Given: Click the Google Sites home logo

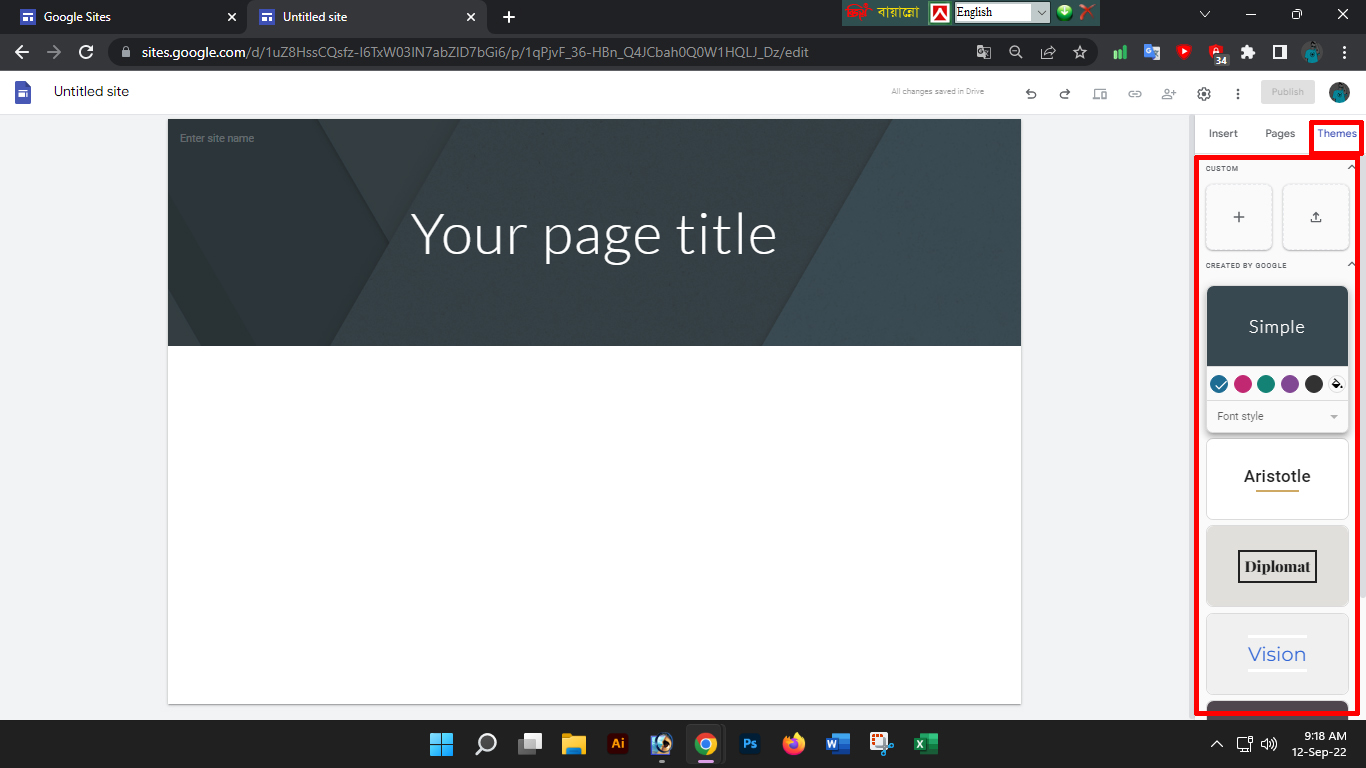Looking at the screenshot, I should (x=23, y=92).
